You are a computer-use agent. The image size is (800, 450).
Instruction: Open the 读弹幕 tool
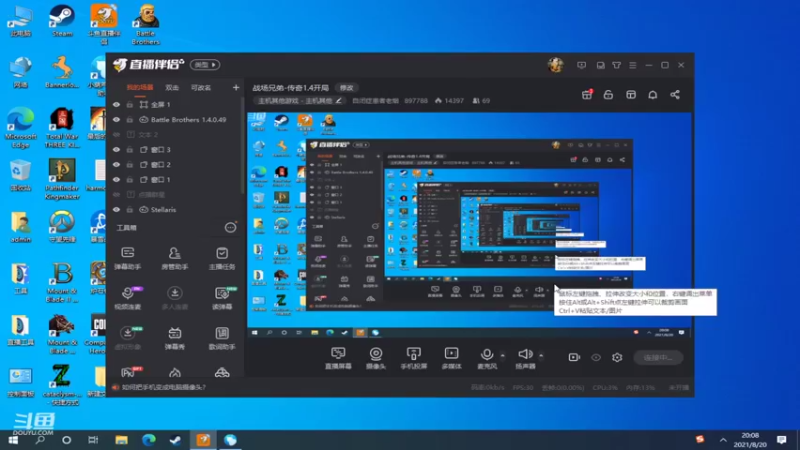click(x=222, y=297)
